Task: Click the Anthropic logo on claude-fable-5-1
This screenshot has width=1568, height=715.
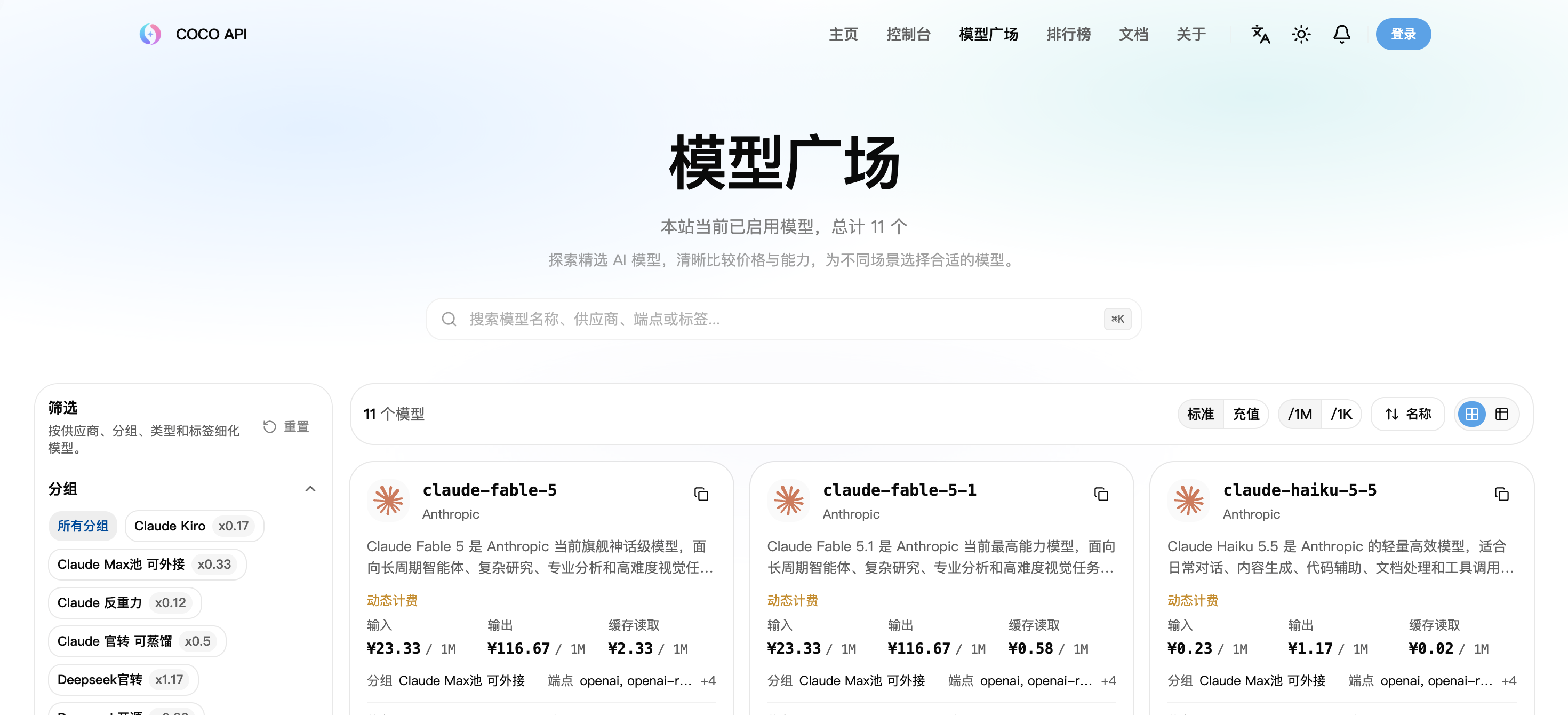Action: click(789, 501)
